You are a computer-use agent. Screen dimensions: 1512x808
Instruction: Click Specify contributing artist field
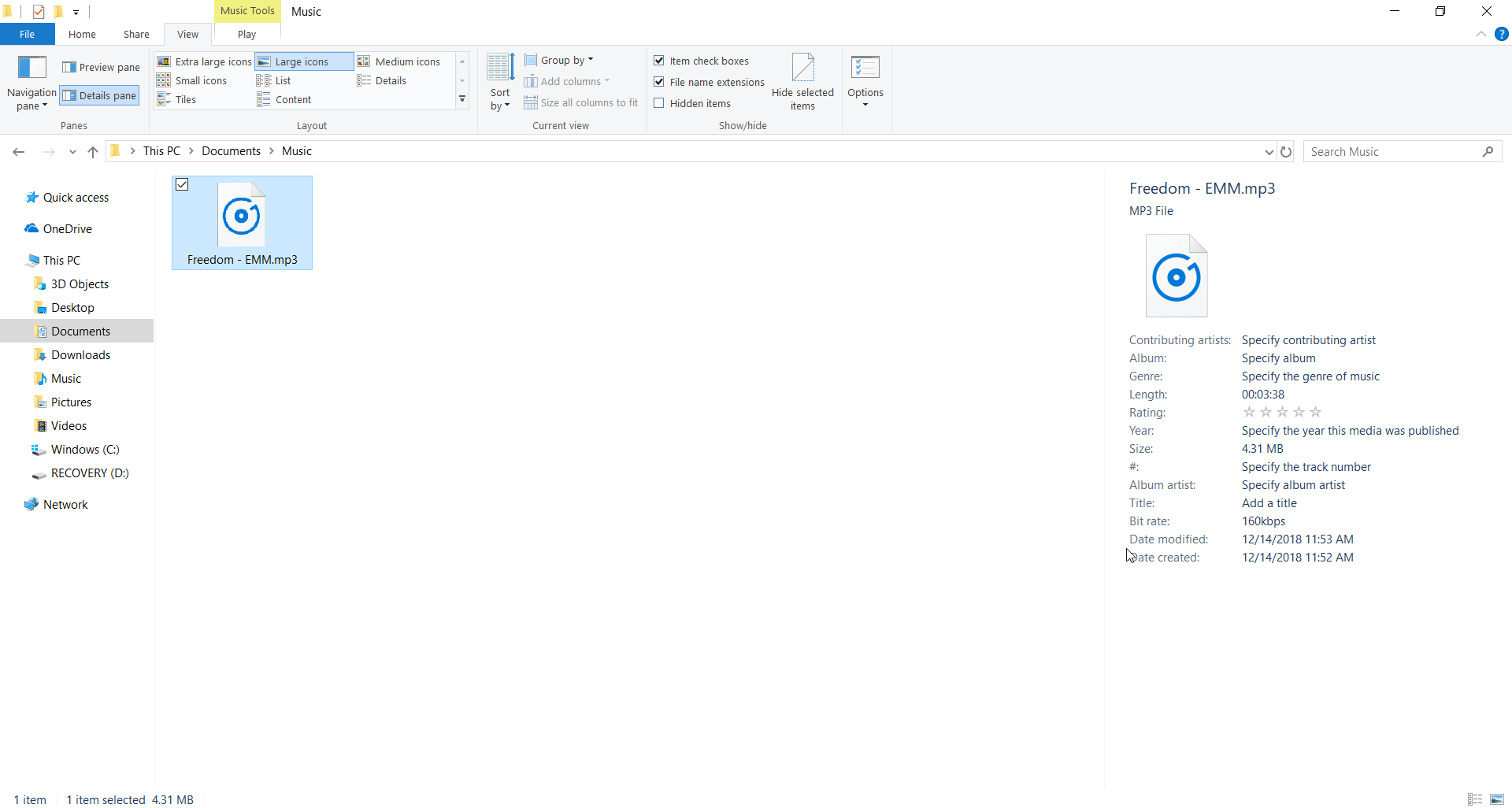point(1309,340)
